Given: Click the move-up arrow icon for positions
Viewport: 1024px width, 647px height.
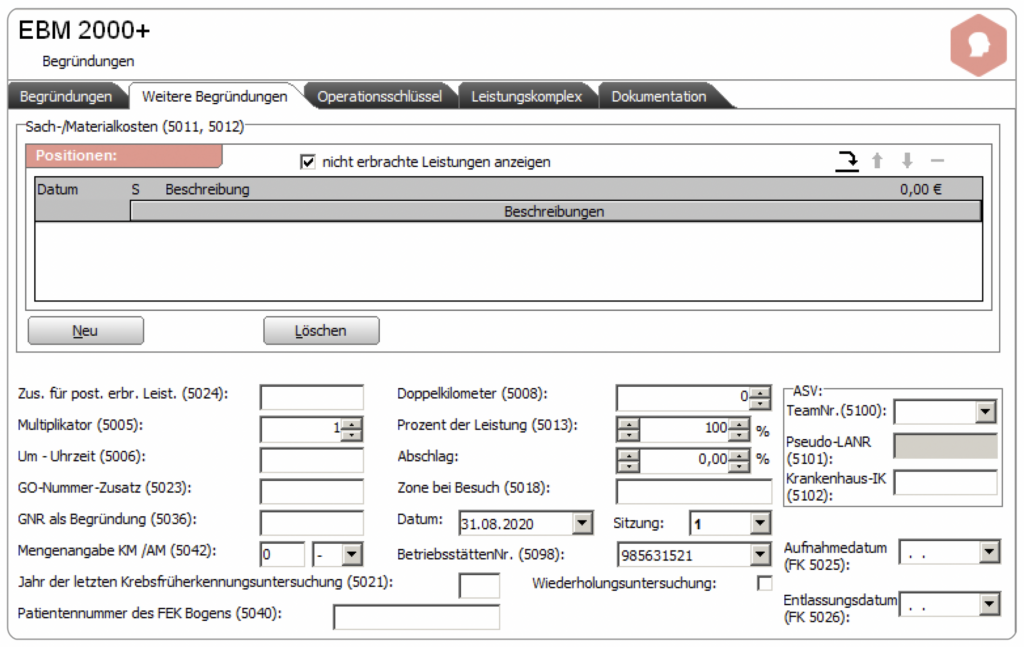Looking at the screenshot, I should 877,161.
